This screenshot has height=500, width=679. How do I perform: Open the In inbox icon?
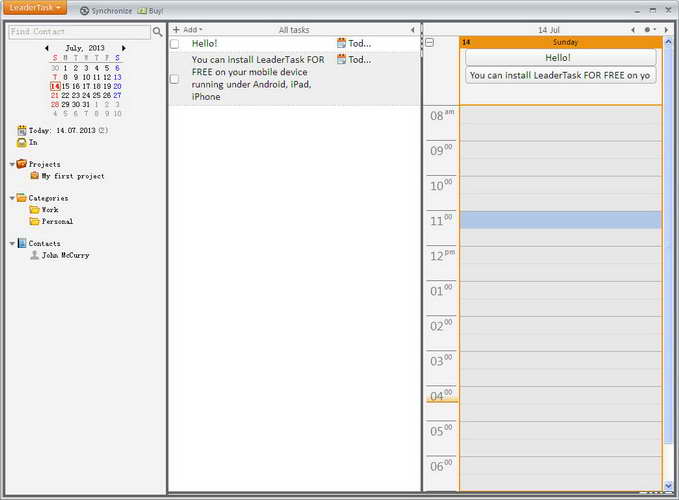point(22,143)
